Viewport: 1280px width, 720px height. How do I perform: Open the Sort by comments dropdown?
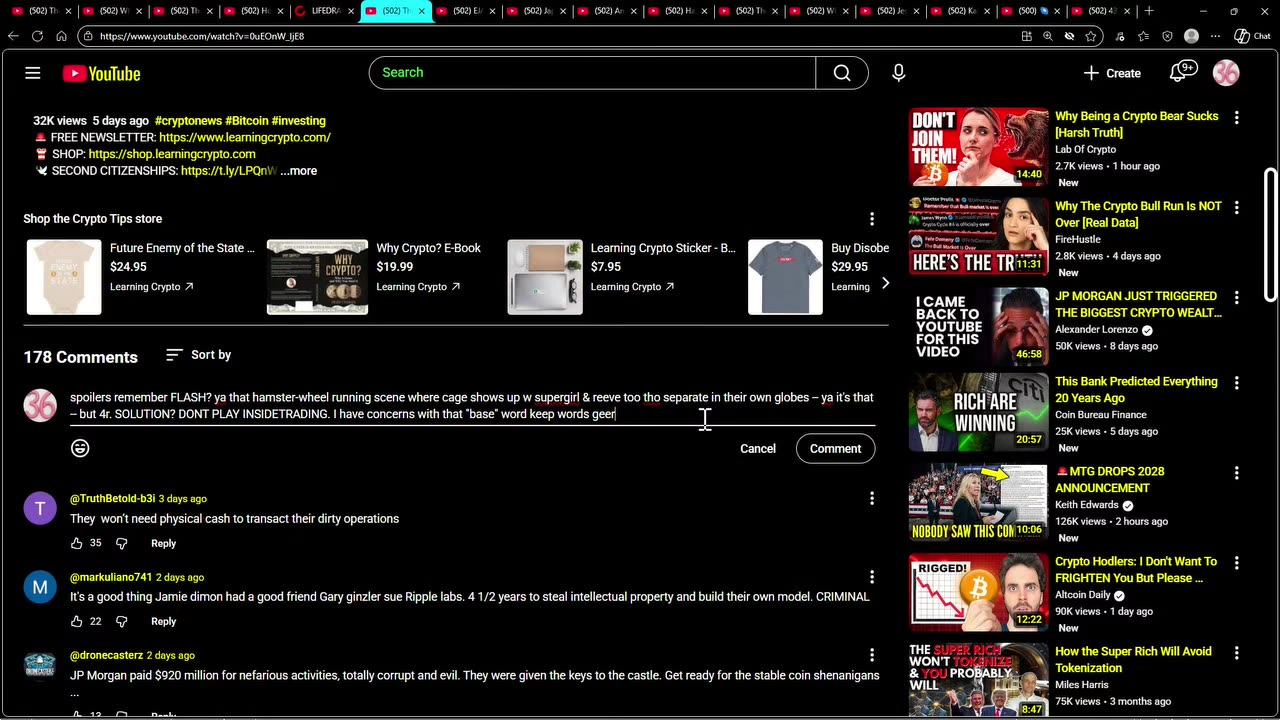(198, 355)
